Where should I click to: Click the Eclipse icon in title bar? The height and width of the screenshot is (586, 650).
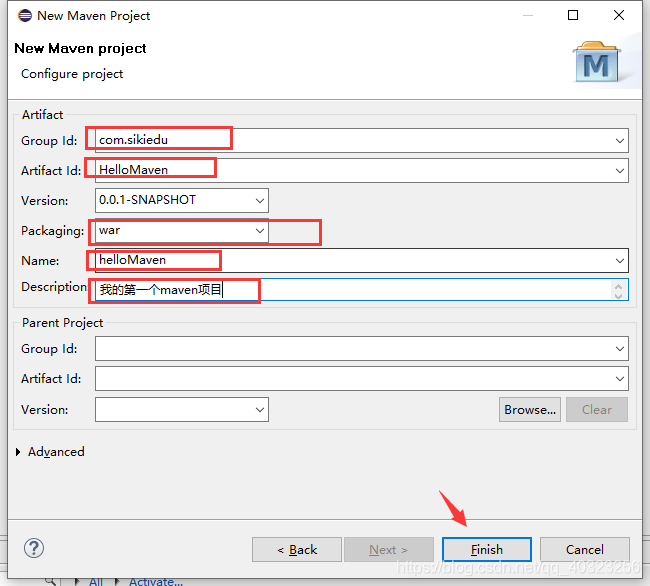[21, 15]
